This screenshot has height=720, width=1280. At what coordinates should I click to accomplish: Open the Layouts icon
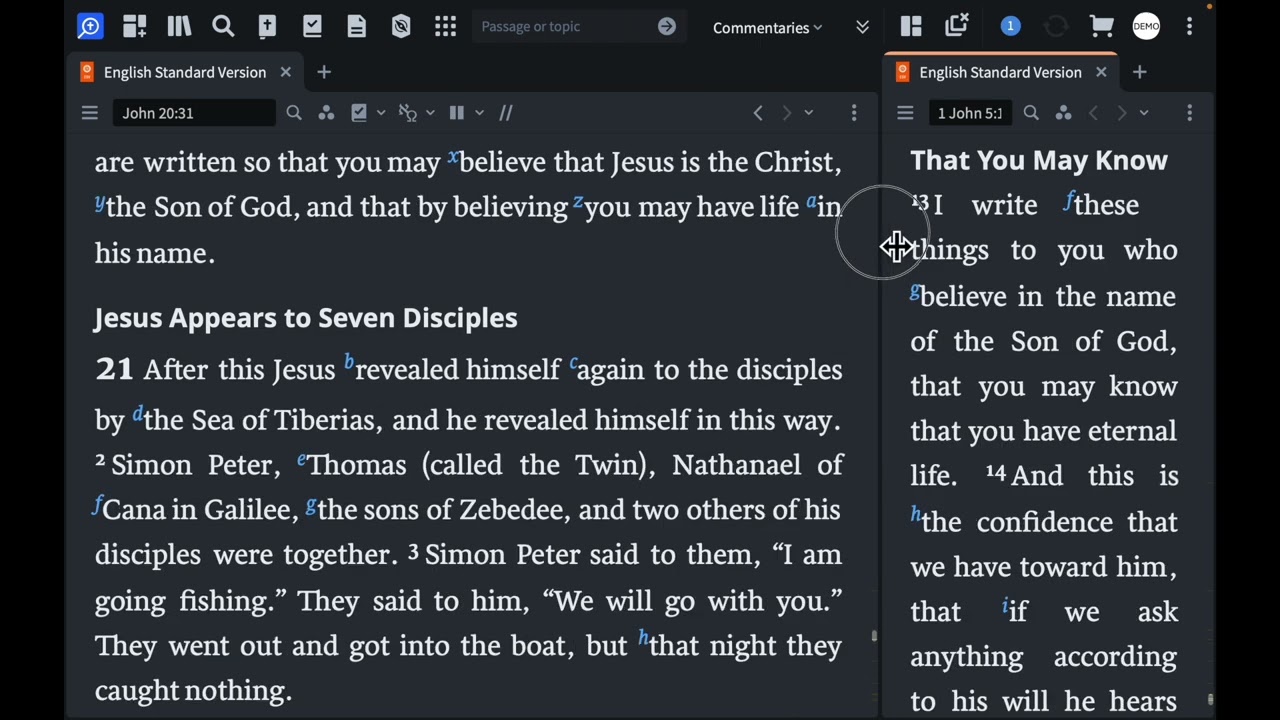pos(911,27)
